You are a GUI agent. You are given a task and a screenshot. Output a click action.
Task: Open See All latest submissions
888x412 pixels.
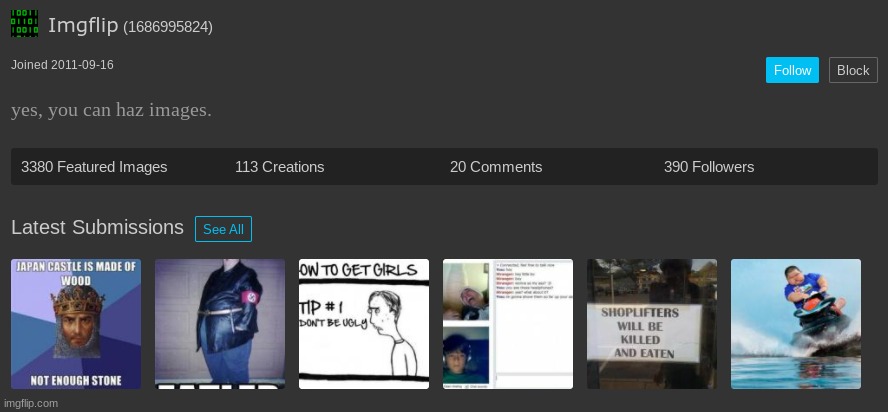click(x=223, y=229)
